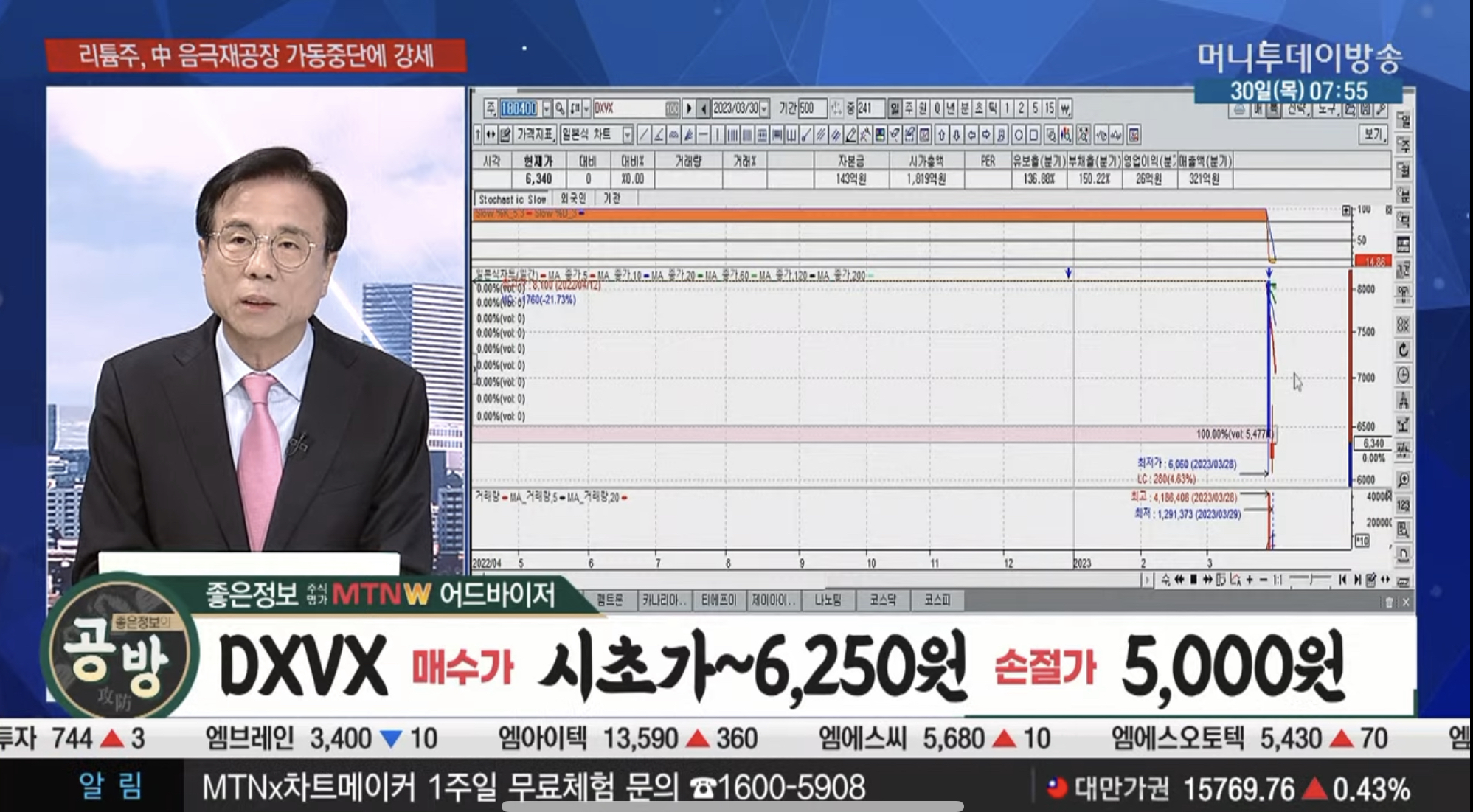Image resolution: width=1473 pixels, height=812 pixels.
Task: Go to next stock with right arrow
Action: (689, 108)
